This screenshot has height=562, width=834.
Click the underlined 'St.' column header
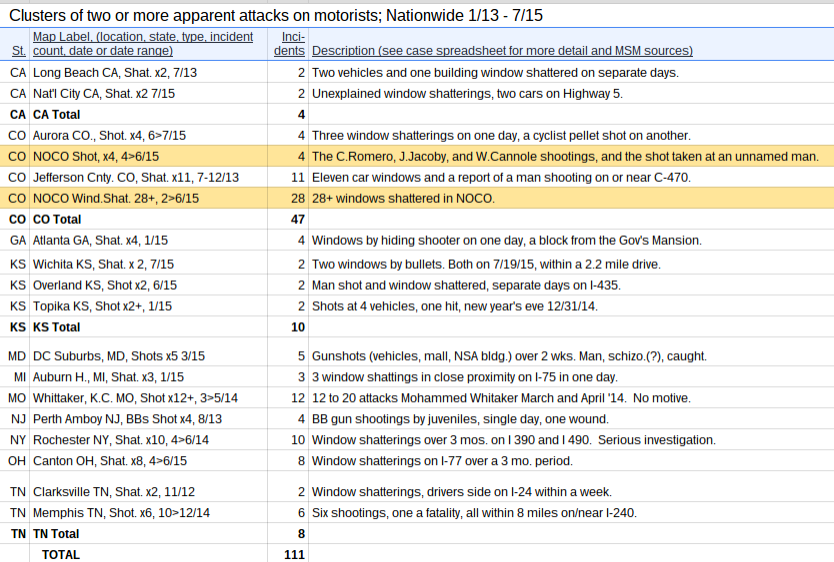(18, 51)
